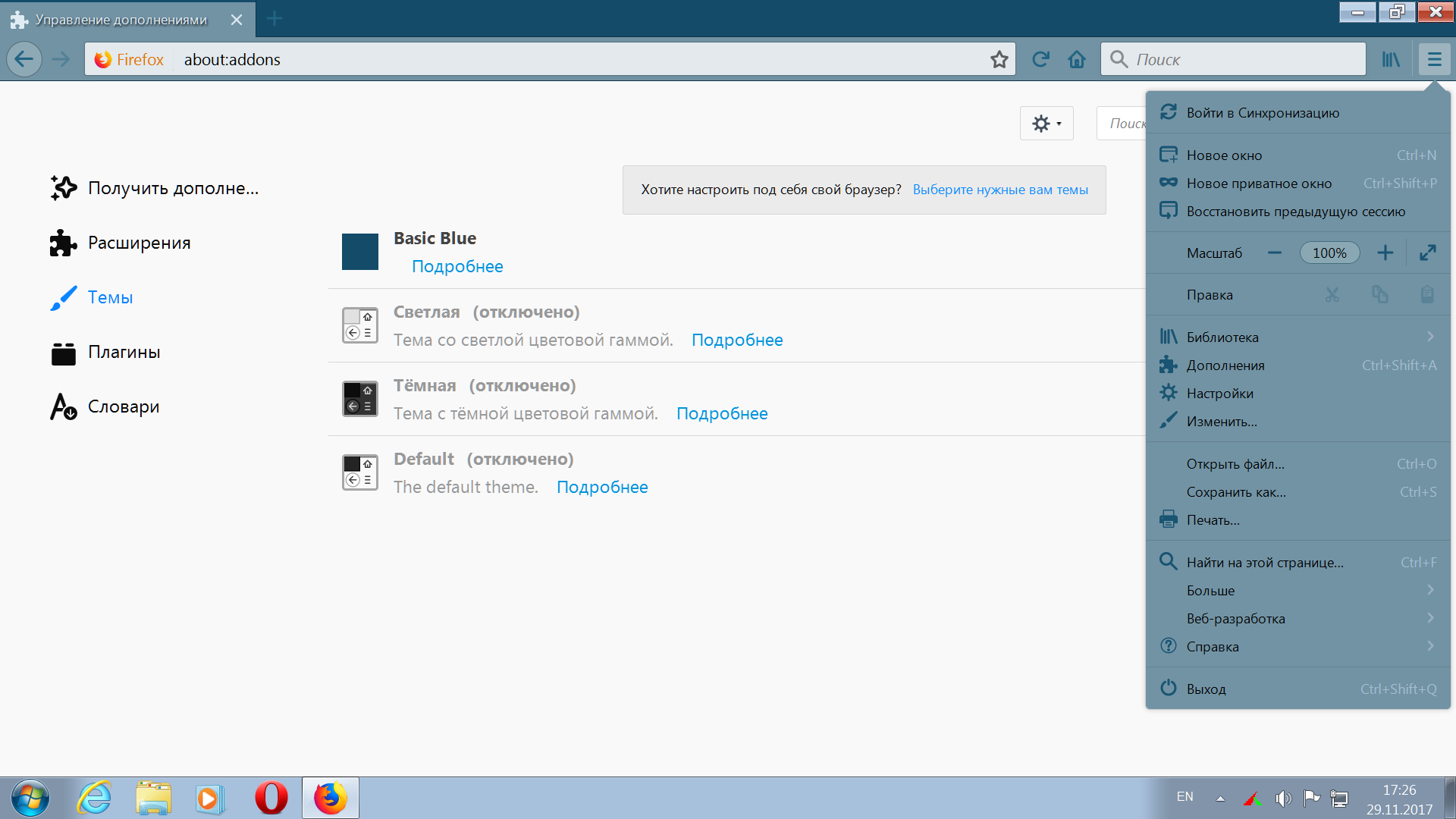Open Новое приватное окно
Image resolution: width=1456 pixels, height=819 pixels.
click(1298, 183)
